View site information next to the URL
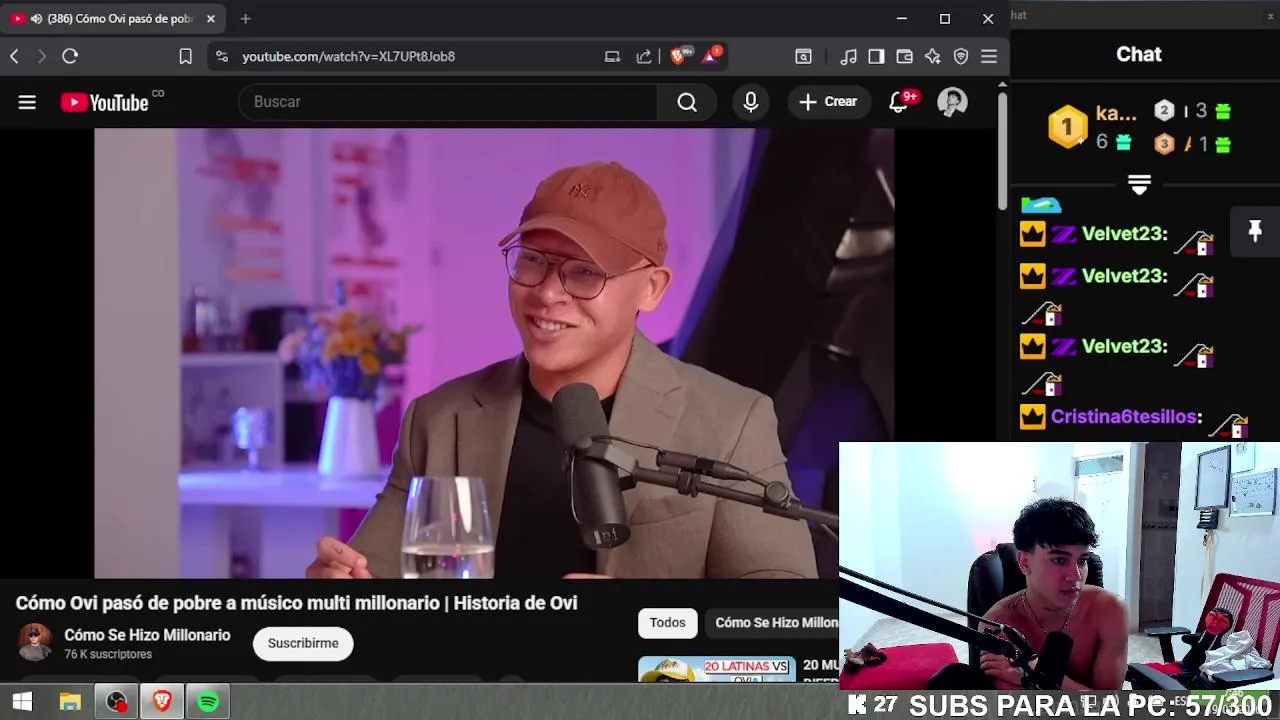Viewport: 1280px width, 720px height. (222, 56)
